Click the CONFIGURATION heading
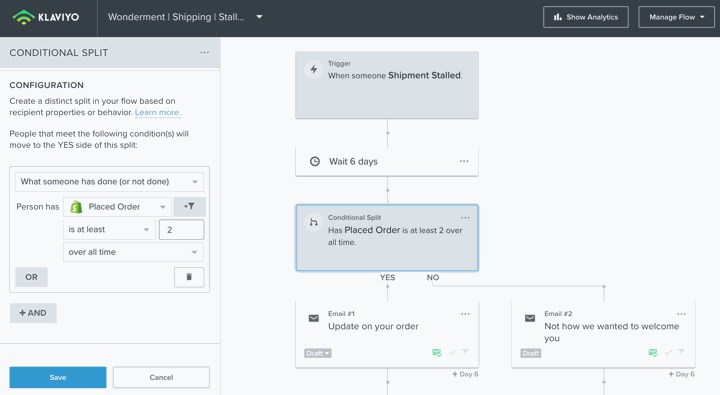Viewport: 720px width, 395px height. (x=46, y=85)
